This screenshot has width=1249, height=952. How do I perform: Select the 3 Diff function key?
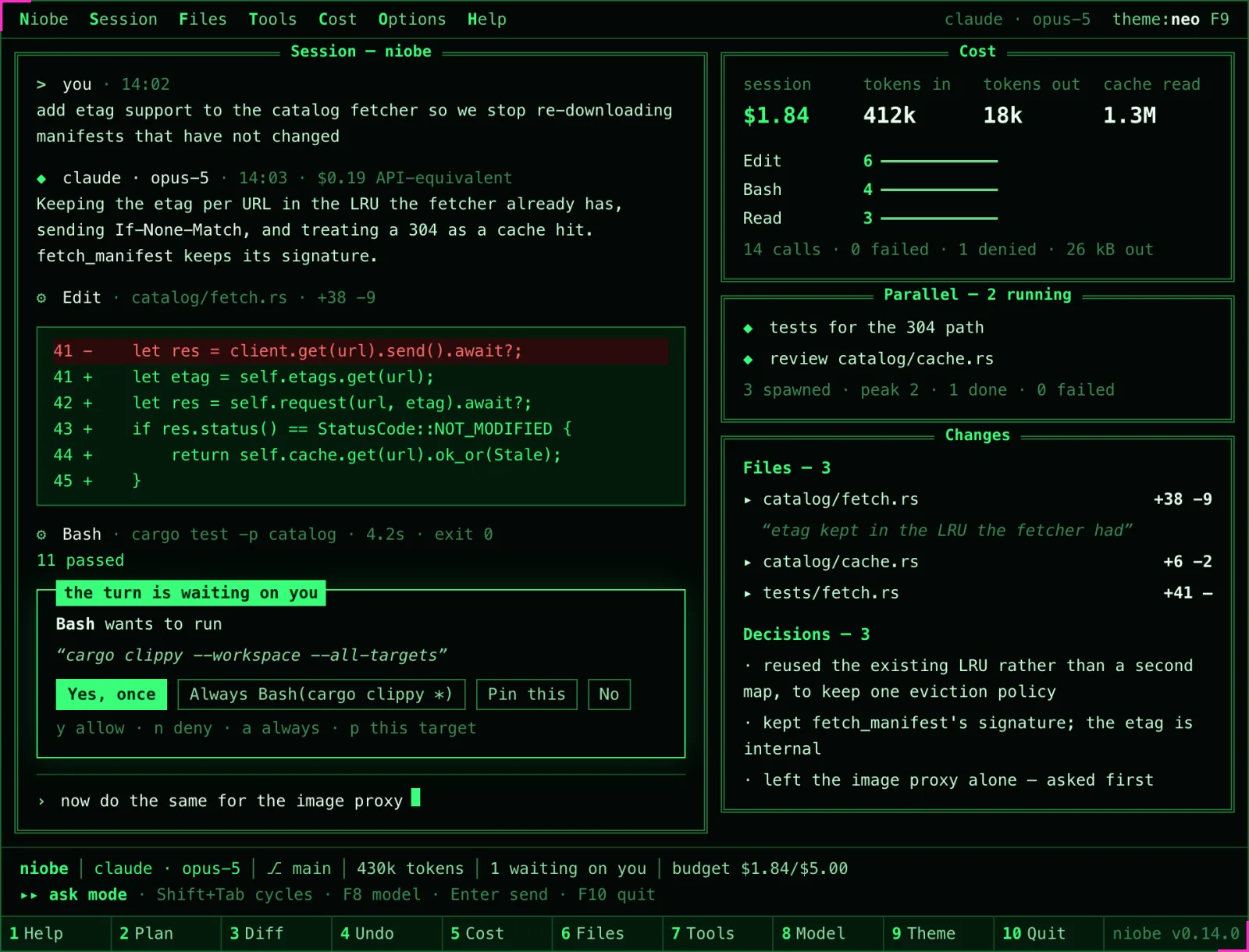click(x=276, y=933)
